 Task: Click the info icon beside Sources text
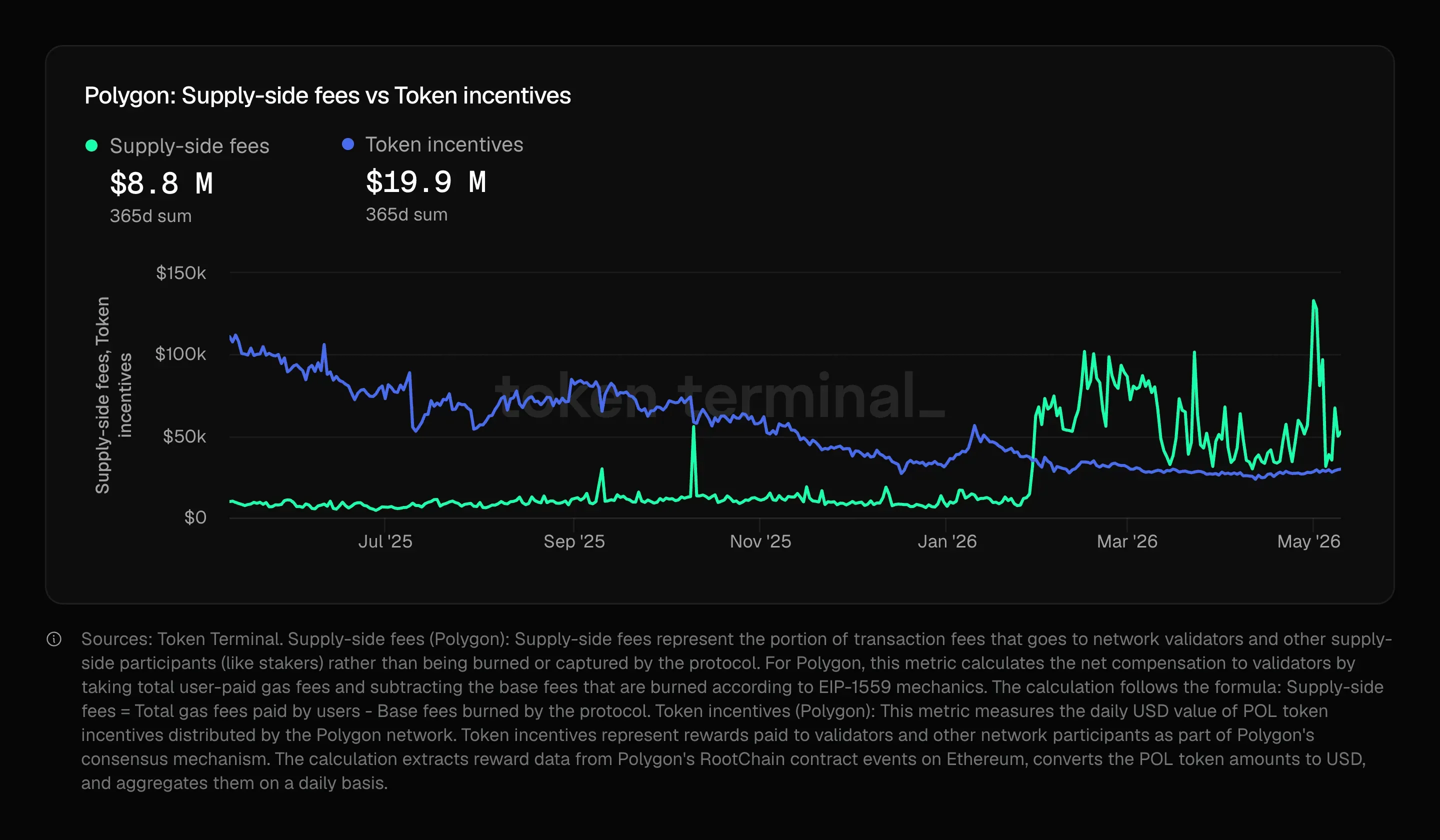[x=53, y=639]
